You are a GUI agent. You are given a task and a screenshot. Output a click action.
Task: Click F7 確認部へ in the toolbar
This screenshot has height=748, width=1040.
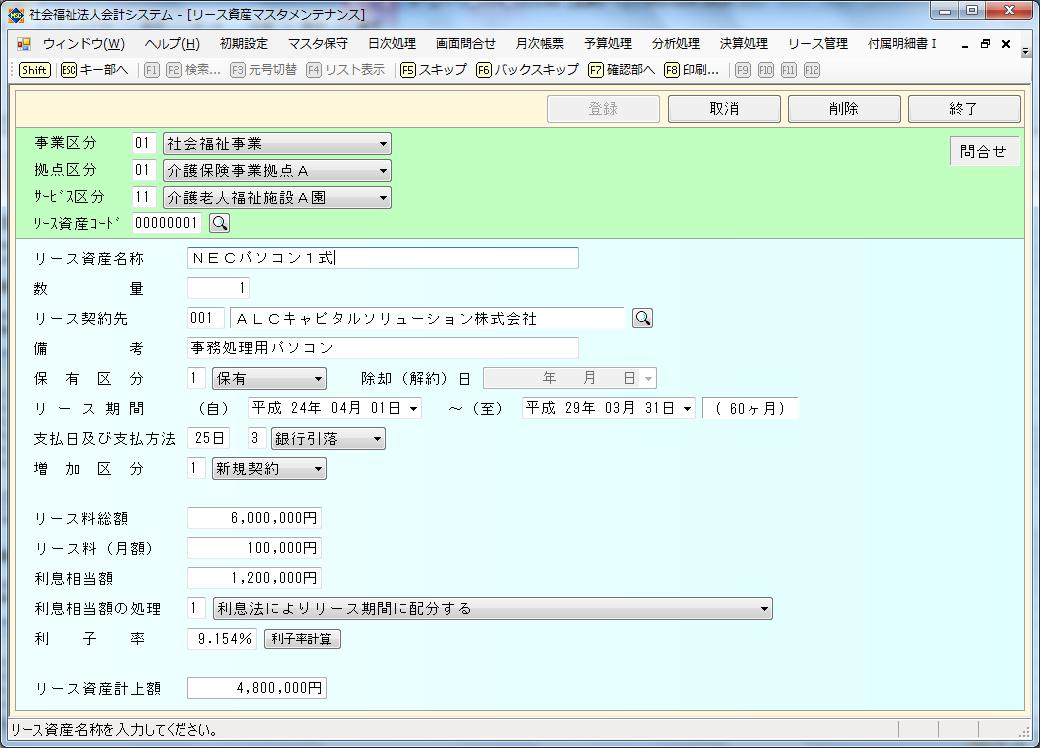[x=621, y=70]
